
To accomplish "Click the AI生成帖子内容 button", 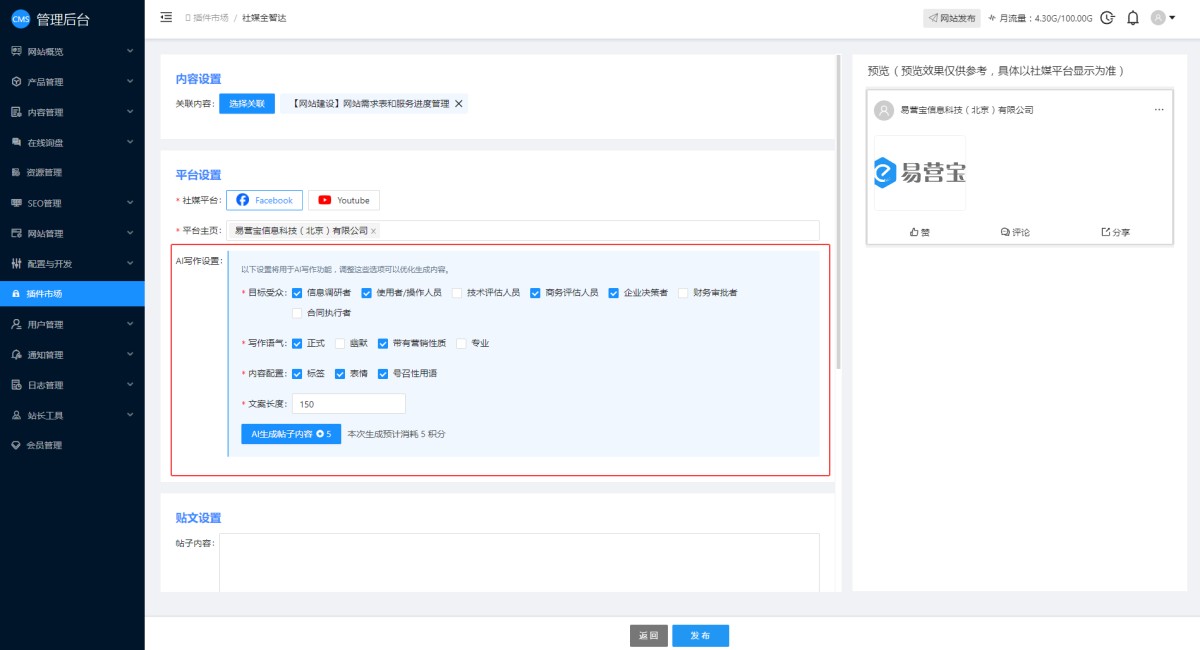I will point(290,434).
